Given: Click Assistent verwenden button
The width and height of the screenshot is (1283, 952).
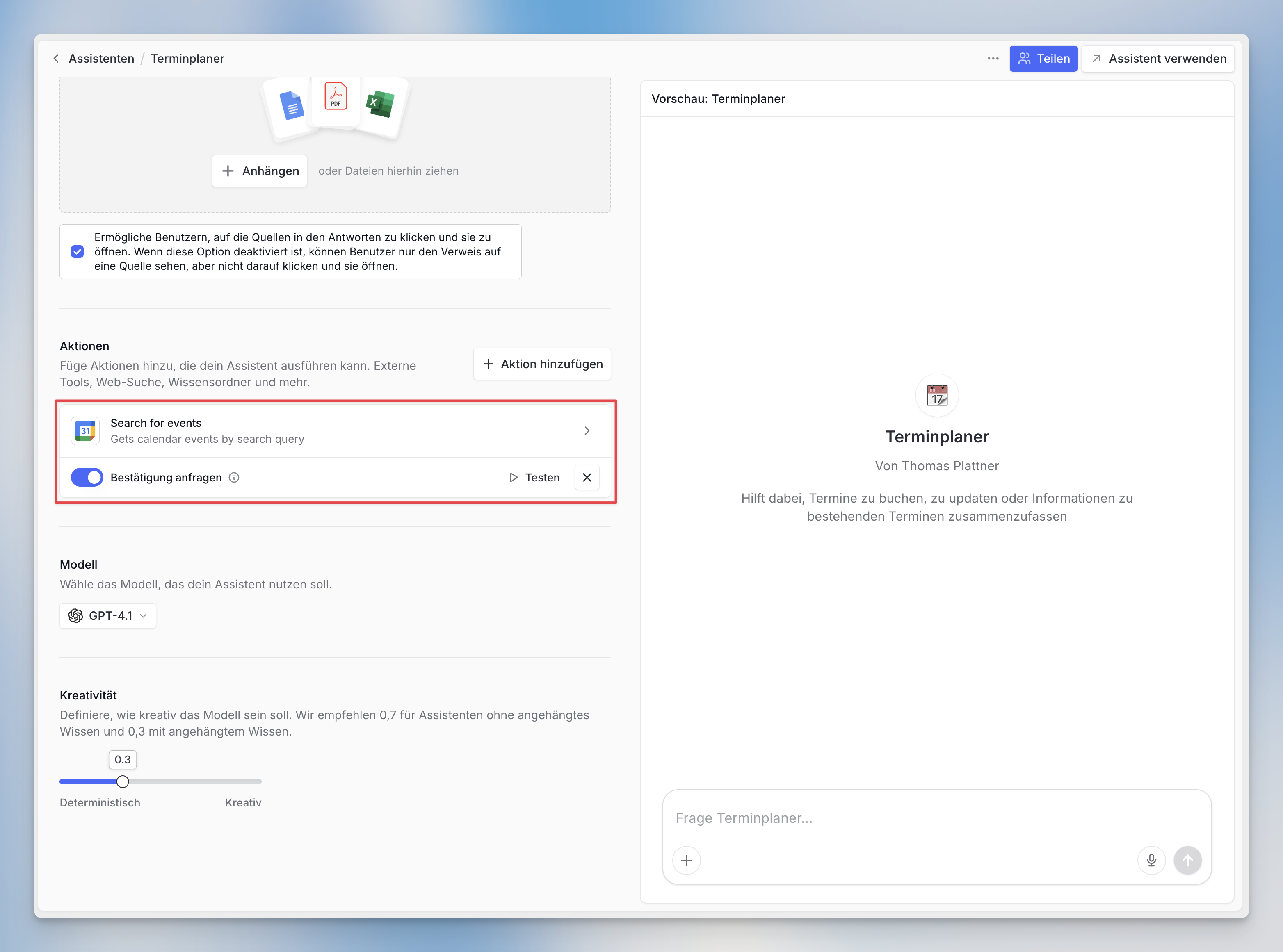Looking at the screenshot, I should click(x=1157, y=58).
